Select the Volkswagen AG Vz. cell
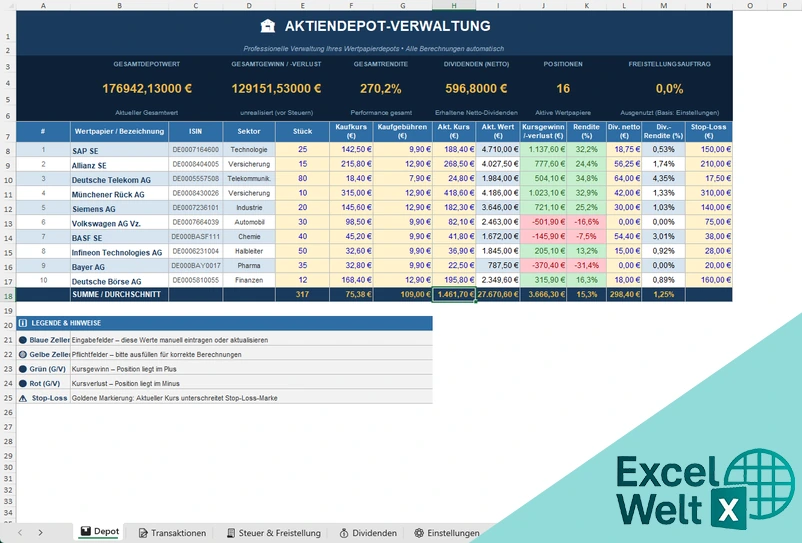This screenshot has width=802, height=543. coord(119,222)
